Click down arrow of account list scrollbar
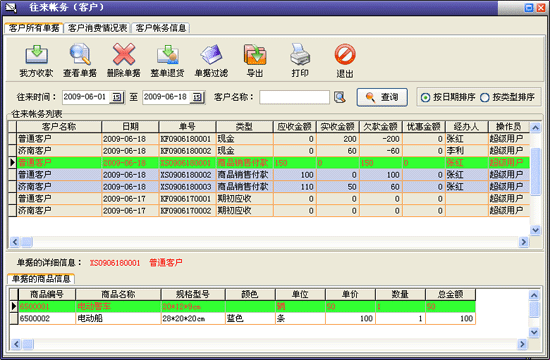 (535, 230)
